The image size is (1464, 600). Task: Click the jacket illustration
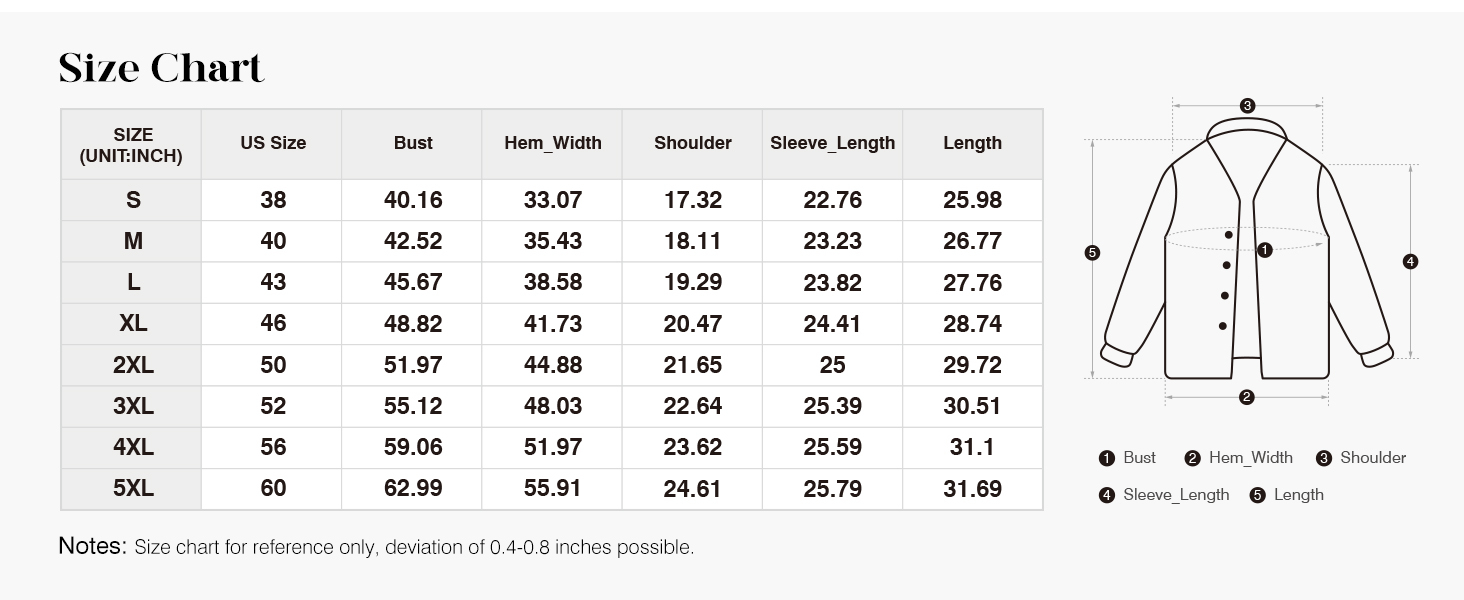tap(1247, 250)
